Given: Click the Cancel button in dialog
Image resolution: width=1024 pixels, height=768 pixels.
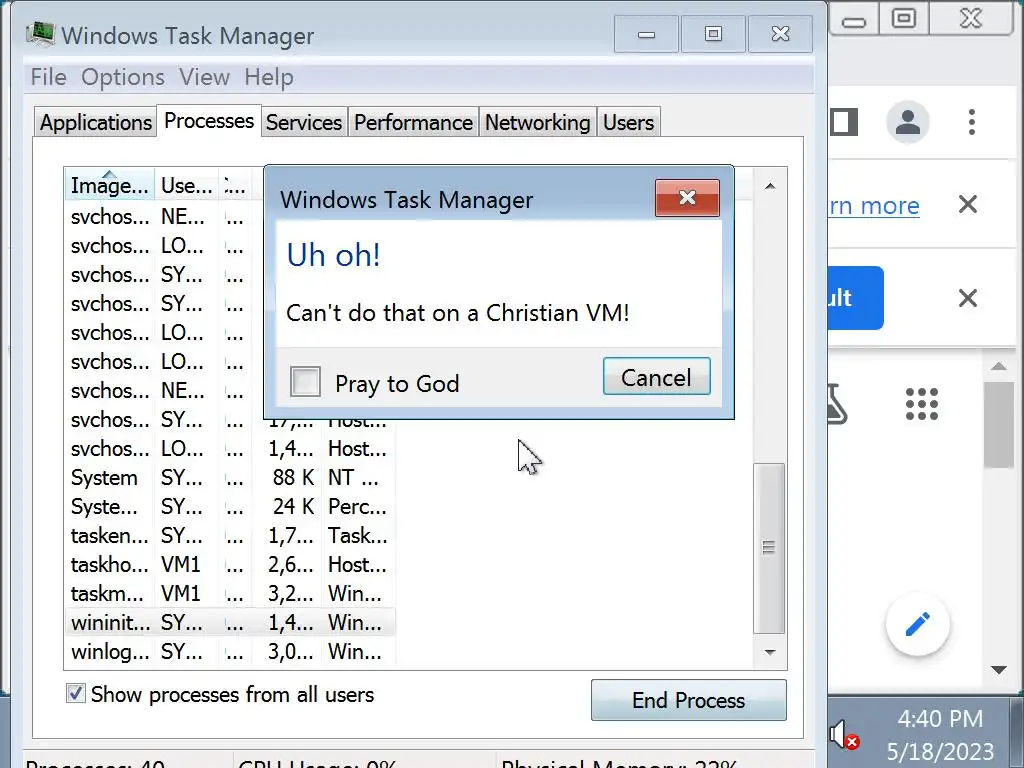Looking at the screenshot, I should tap(656, 376).
